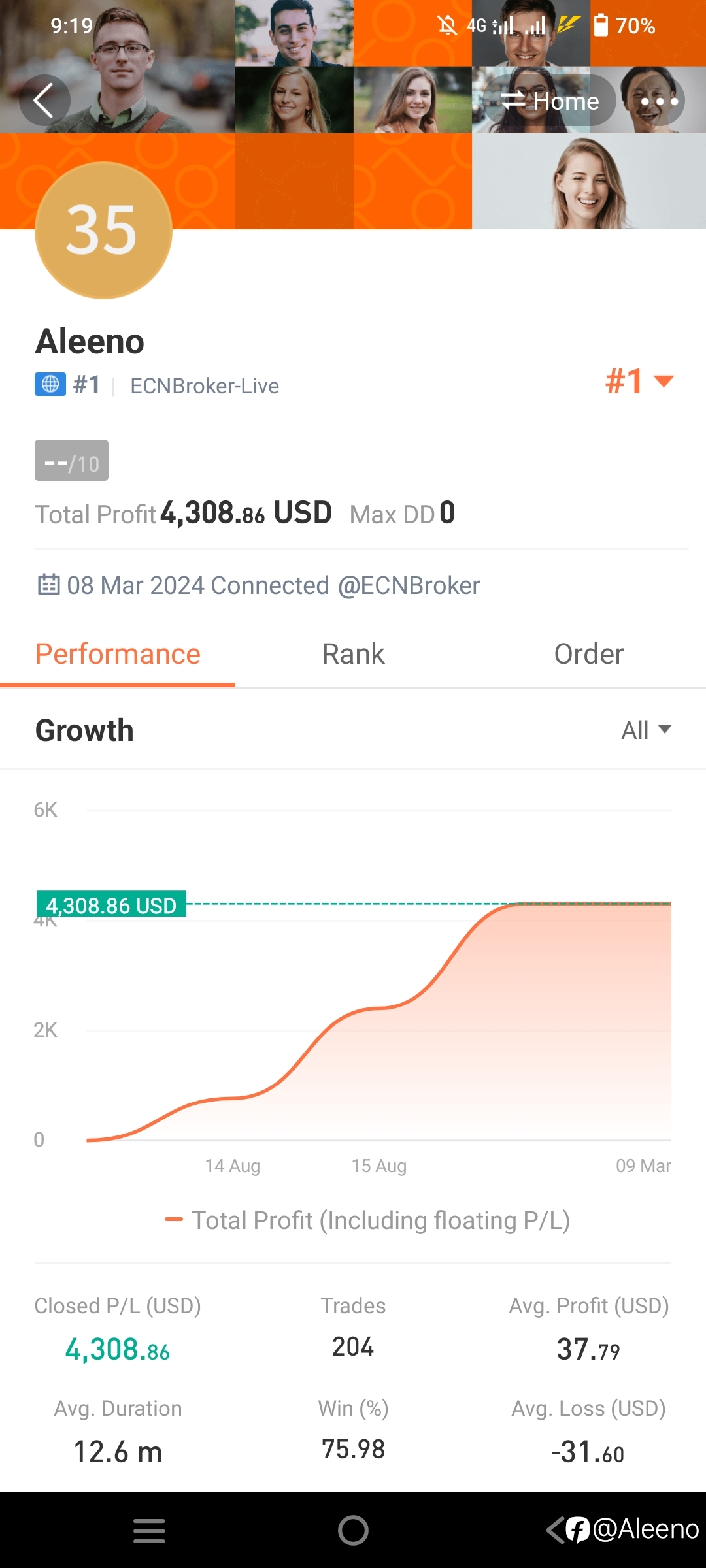Expand the orange #1 account dropdown

pyautogui.click(x=639, y=382)
